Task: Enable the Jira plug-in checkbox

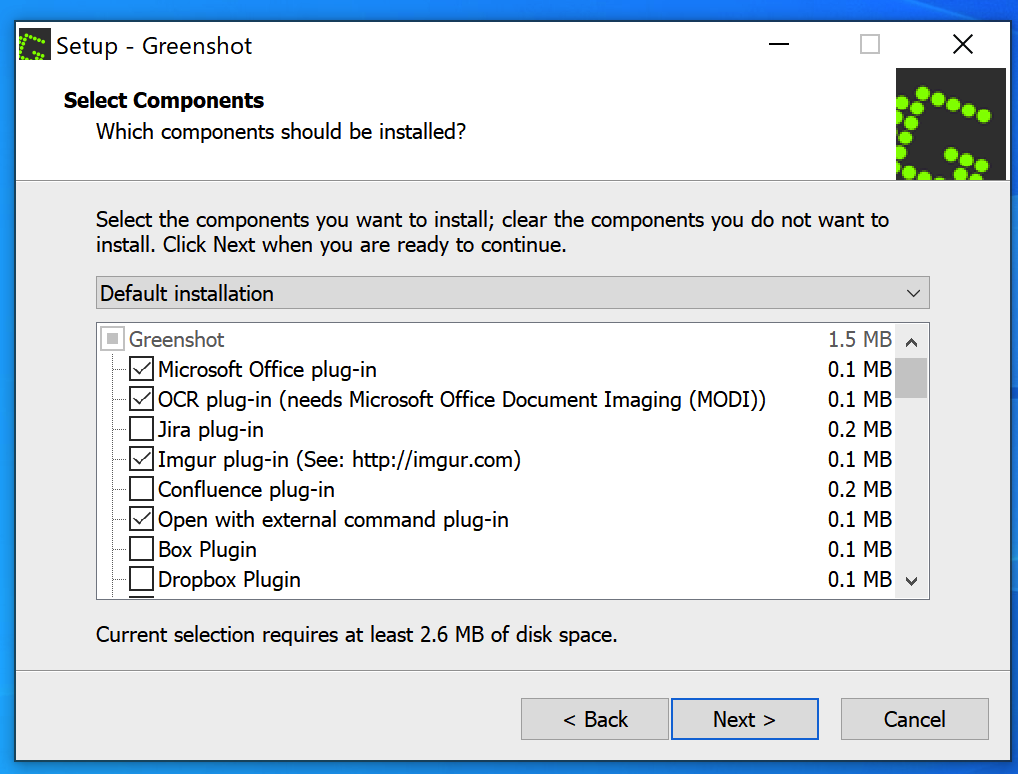Action: tap(142, 430)
